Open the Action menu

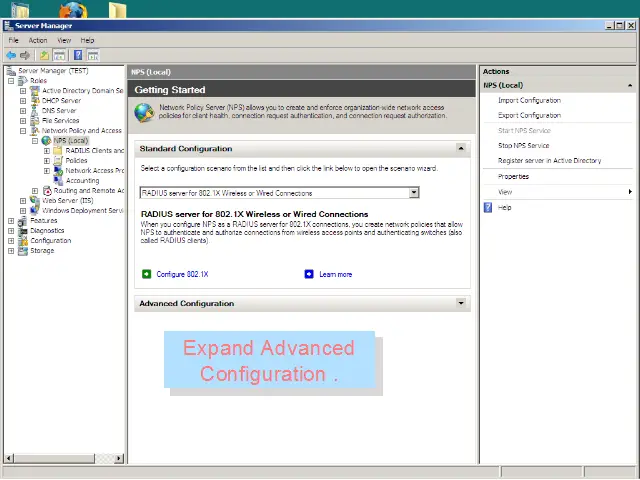pyautogui.click(x=38, y=40)
